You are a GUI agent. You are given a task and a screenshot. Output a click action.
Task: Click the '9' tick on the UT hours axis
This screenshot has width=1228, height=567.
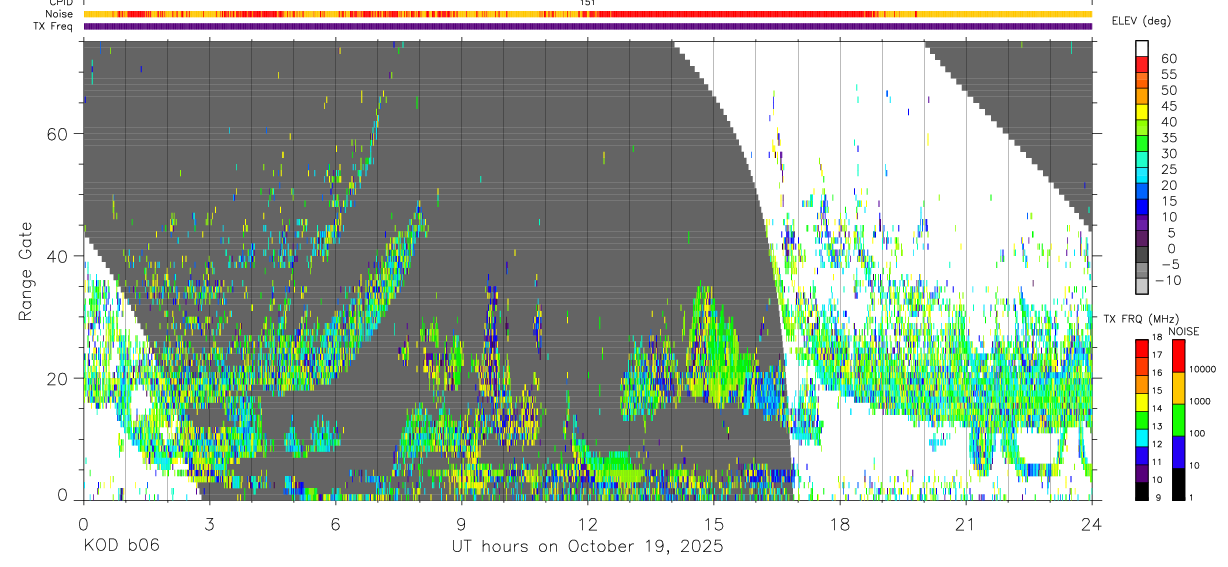click(x=461, y=523)
